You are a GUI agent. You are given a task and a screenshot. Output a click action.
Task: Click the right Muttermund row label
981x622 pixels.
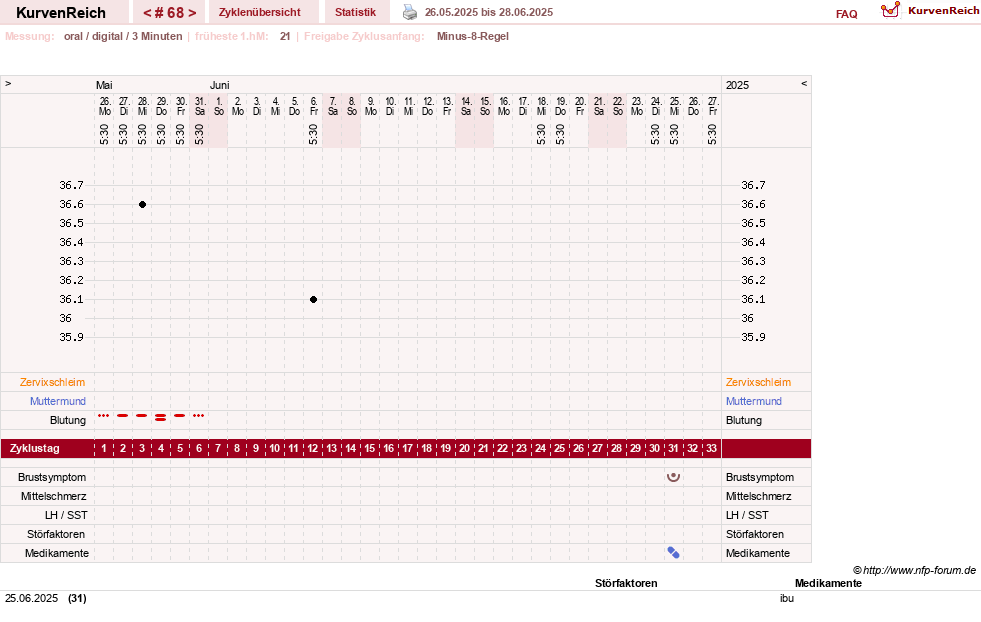(754, 401)
